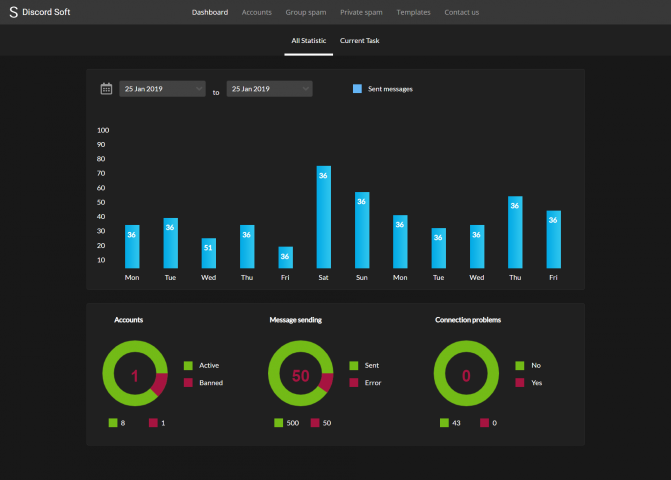Toggle the red Banned legend swatch
The width and height of the screenshot is (671, 480).
(188, 382)
